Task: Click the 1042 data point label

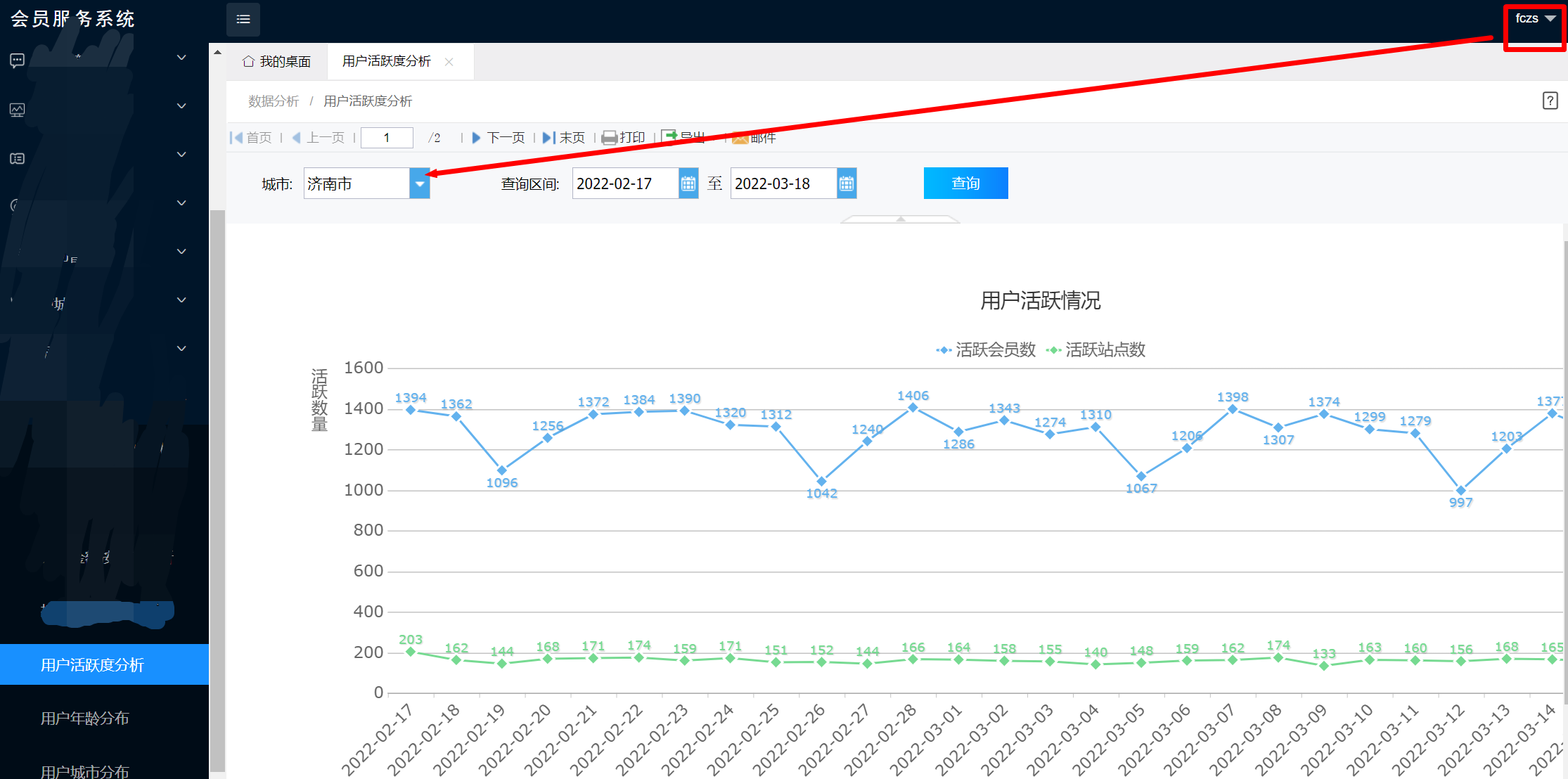Action: [822, 494]
